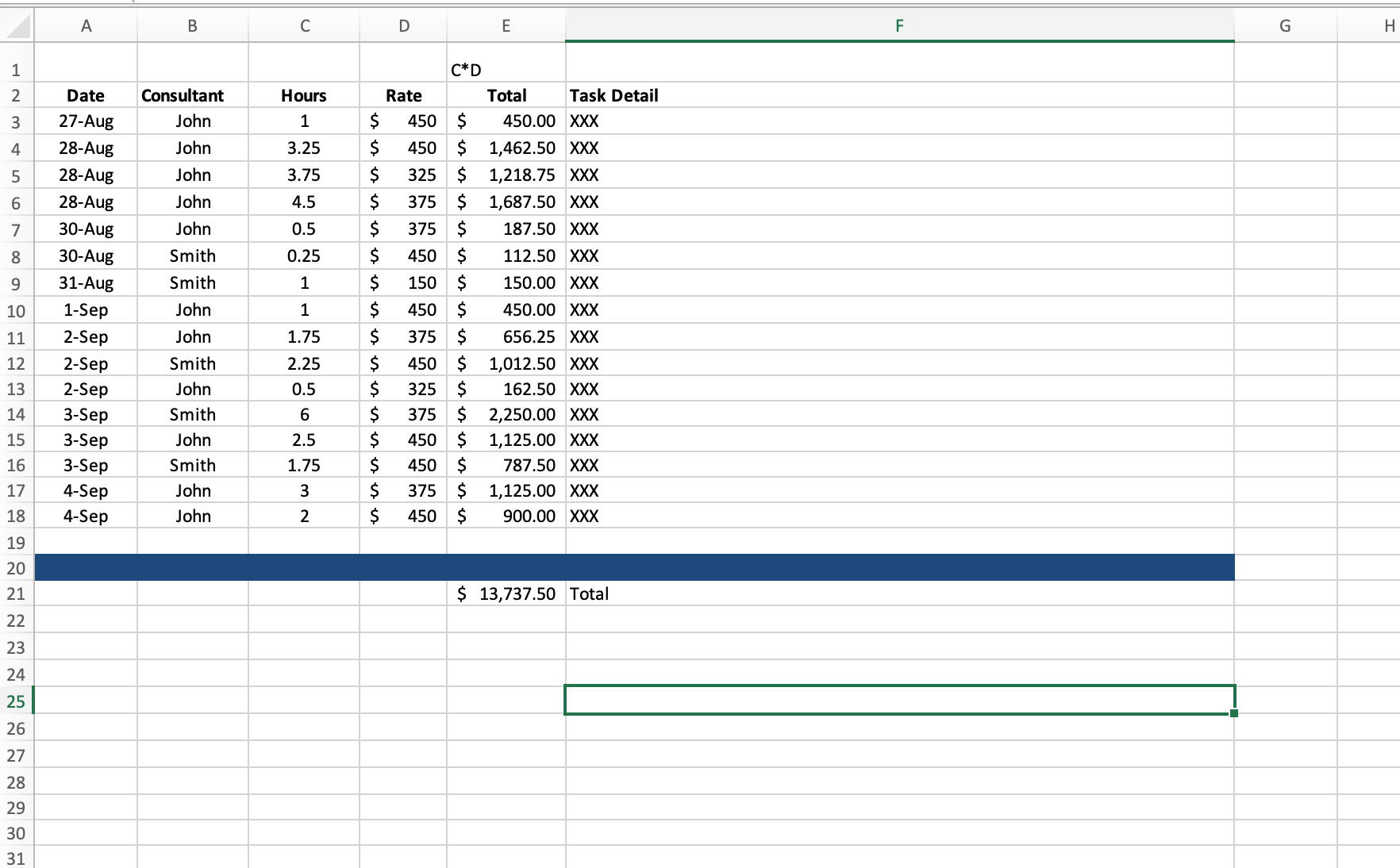Screen dimensions: 1400x868
Task: Select total cell showing 787.50
Action: (506, 466)
